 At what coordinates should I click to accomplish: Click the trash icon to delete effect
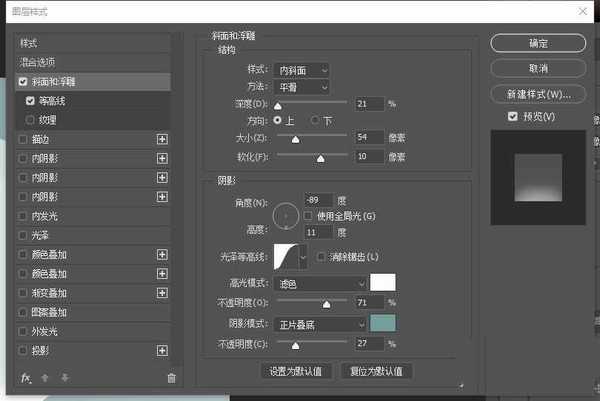click(x=171, y=378)
